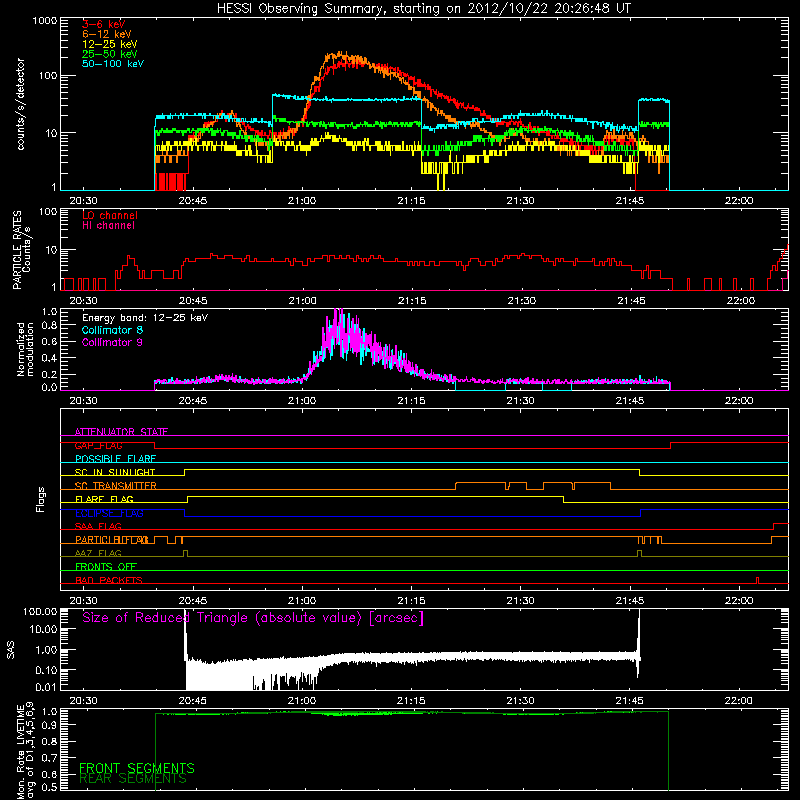Viewport: 800px width, 800px height.
Task: Click the HI channel legend label
Action: pos(108,226)
